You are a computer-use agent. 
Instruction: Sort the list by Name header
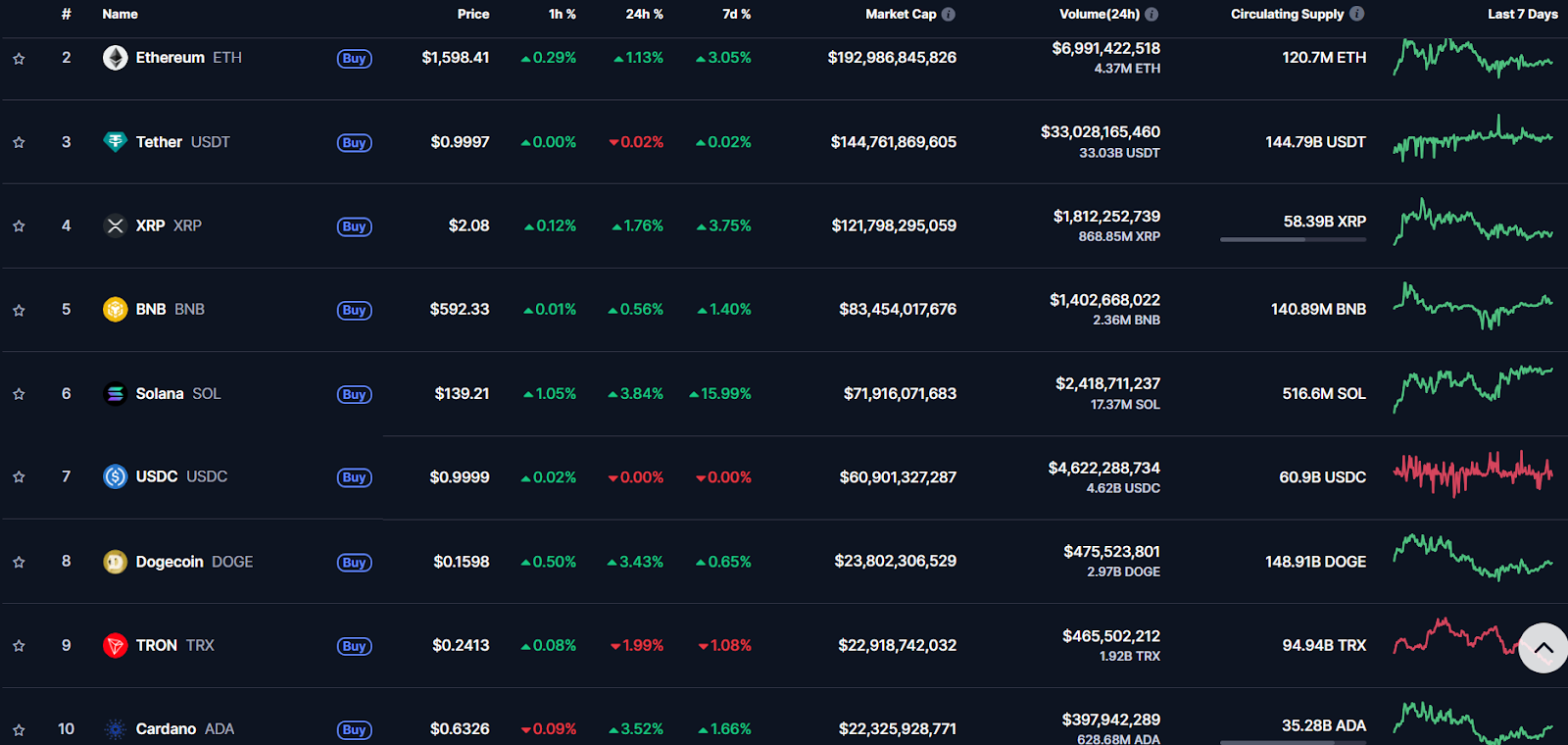point(120,15)
